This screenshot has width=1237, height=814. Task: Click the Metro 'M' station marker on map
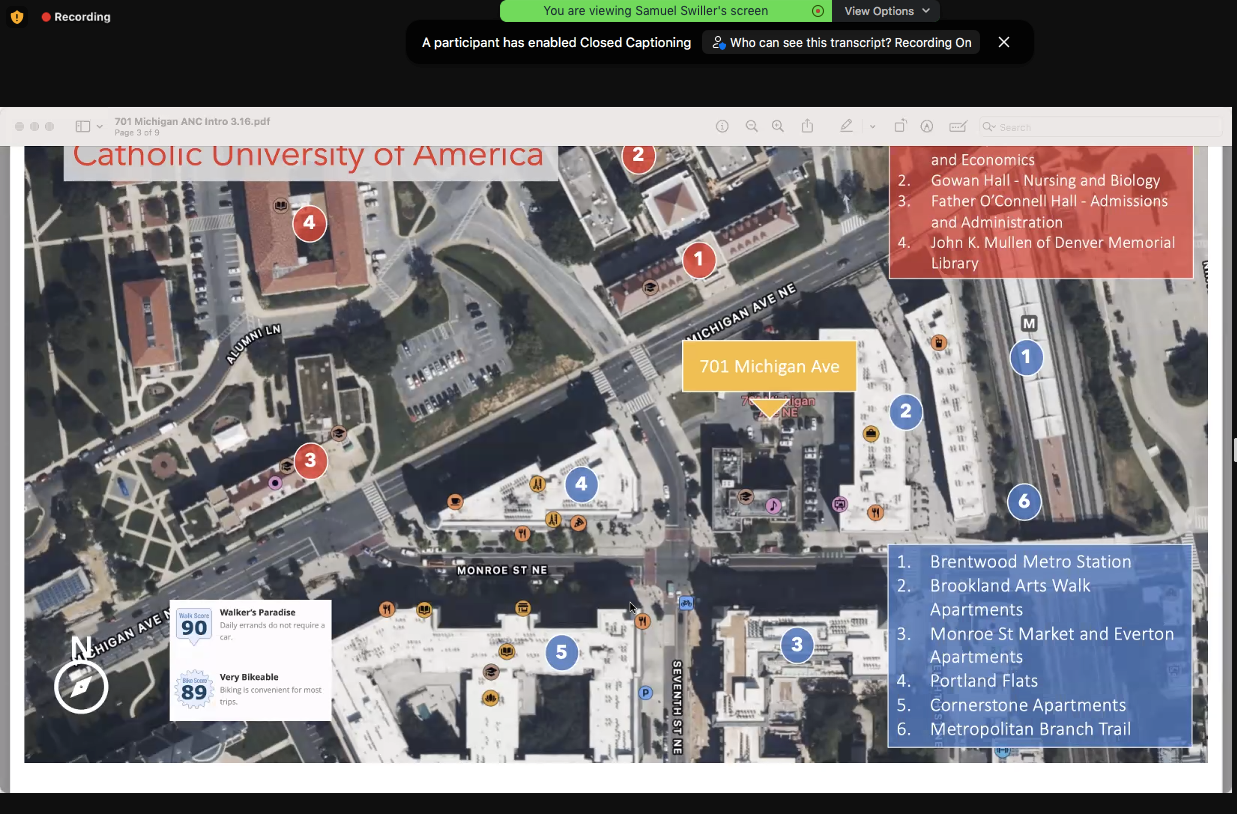click(x=1029, y=323)
